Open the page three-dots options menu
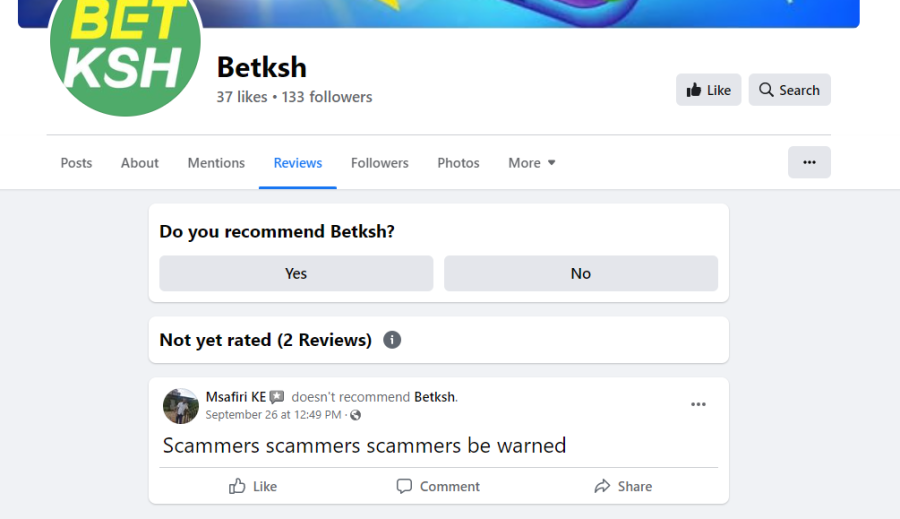 click(809, 162)
